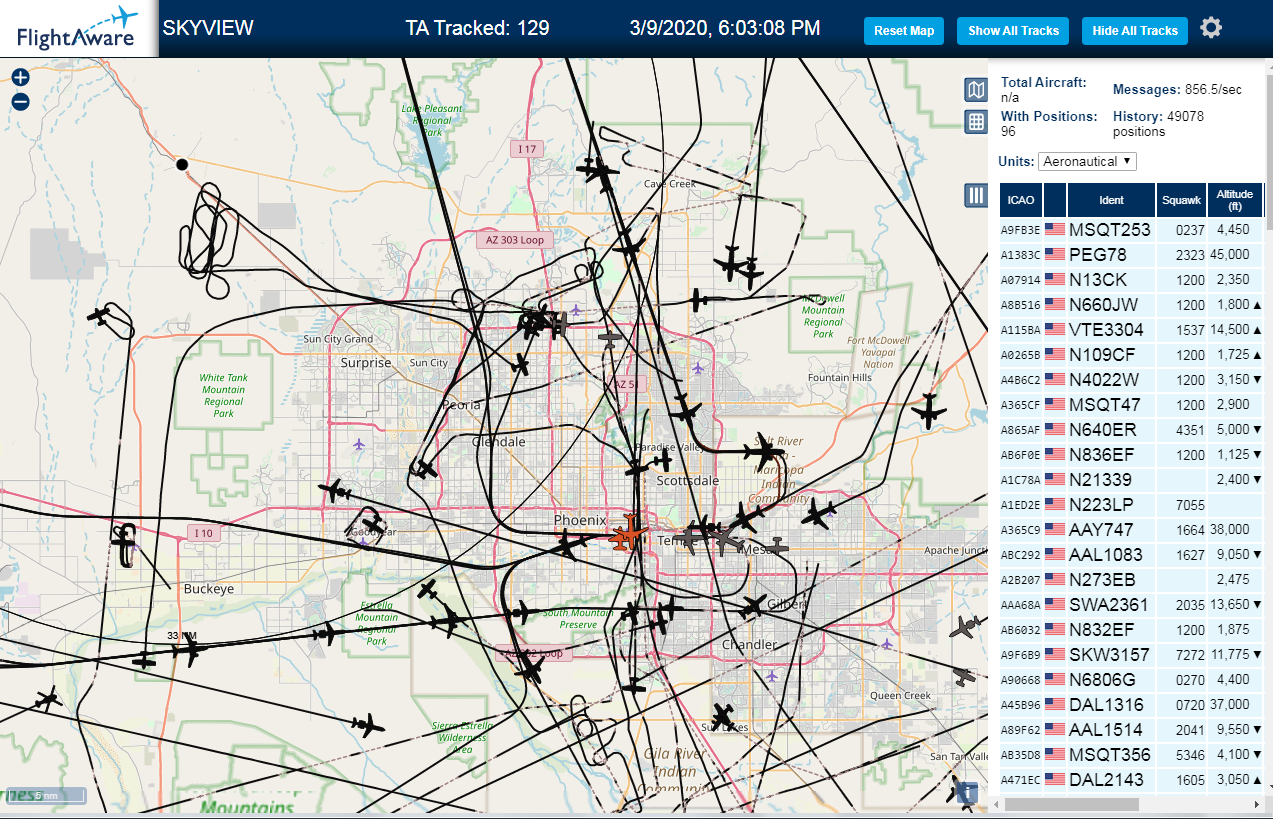Select the SKW3157 aircraft row
1273x819 pixels.
[1131, 654]
